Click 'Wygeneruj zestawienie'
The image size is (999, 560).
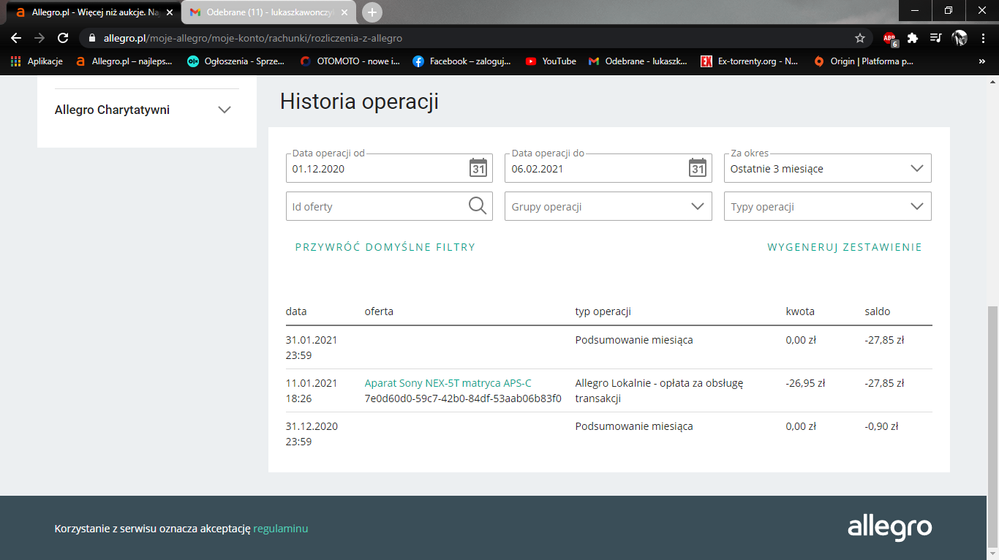[844, 247]
